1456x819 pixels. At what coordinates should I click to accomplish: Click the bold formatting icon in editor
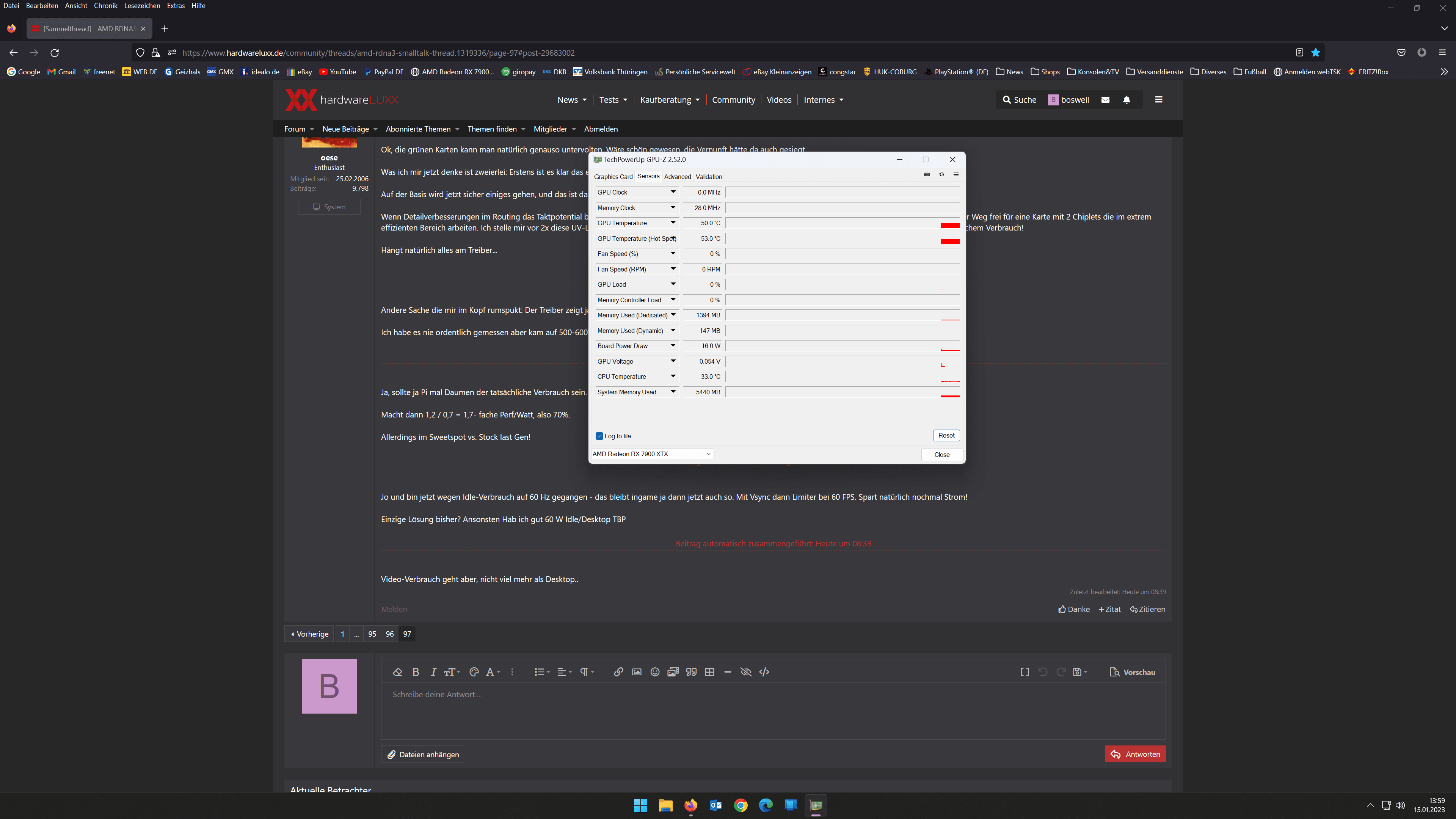coord(416,672)
